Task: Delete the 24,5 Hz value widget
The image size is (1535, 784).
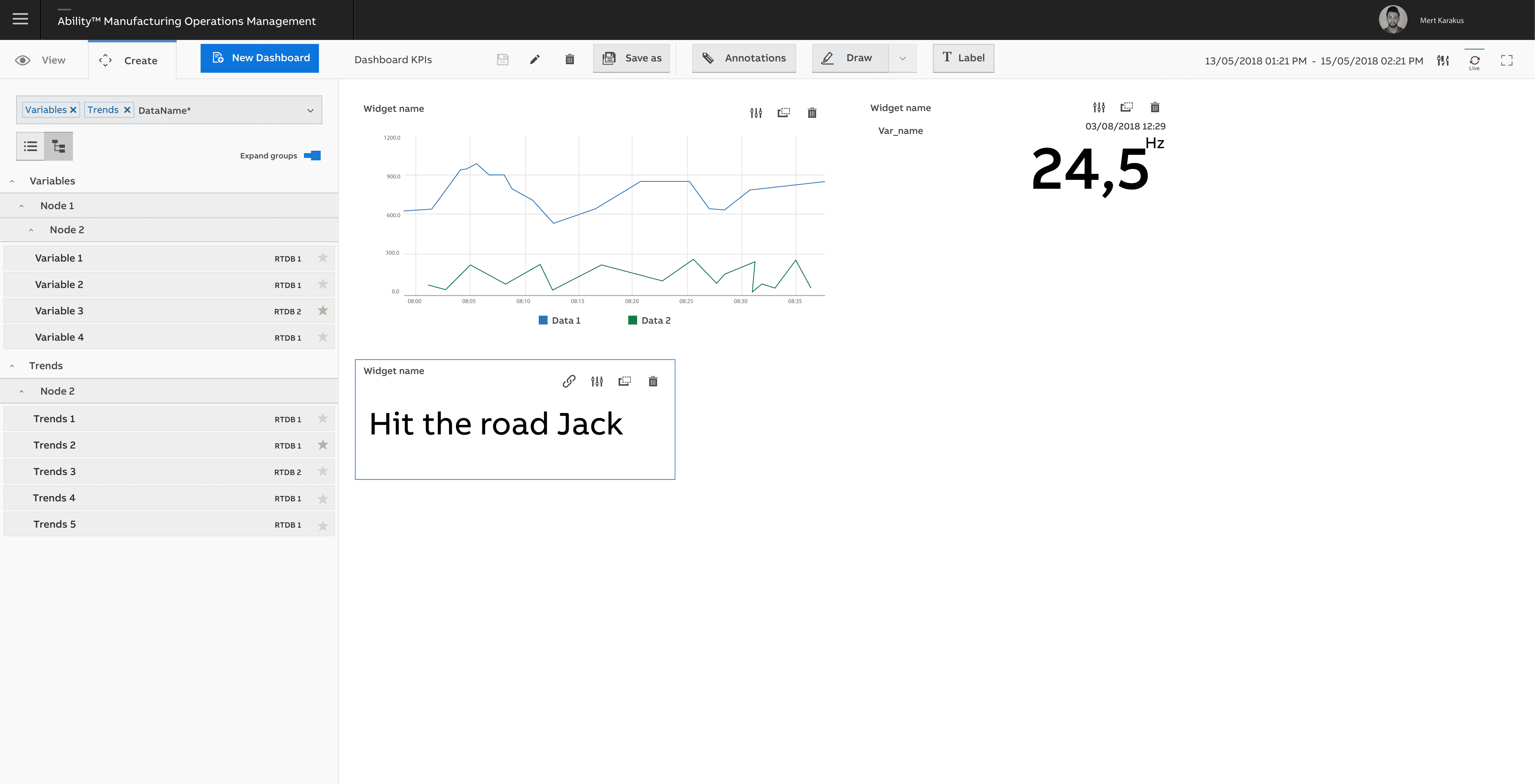Action: point(1154,107)
